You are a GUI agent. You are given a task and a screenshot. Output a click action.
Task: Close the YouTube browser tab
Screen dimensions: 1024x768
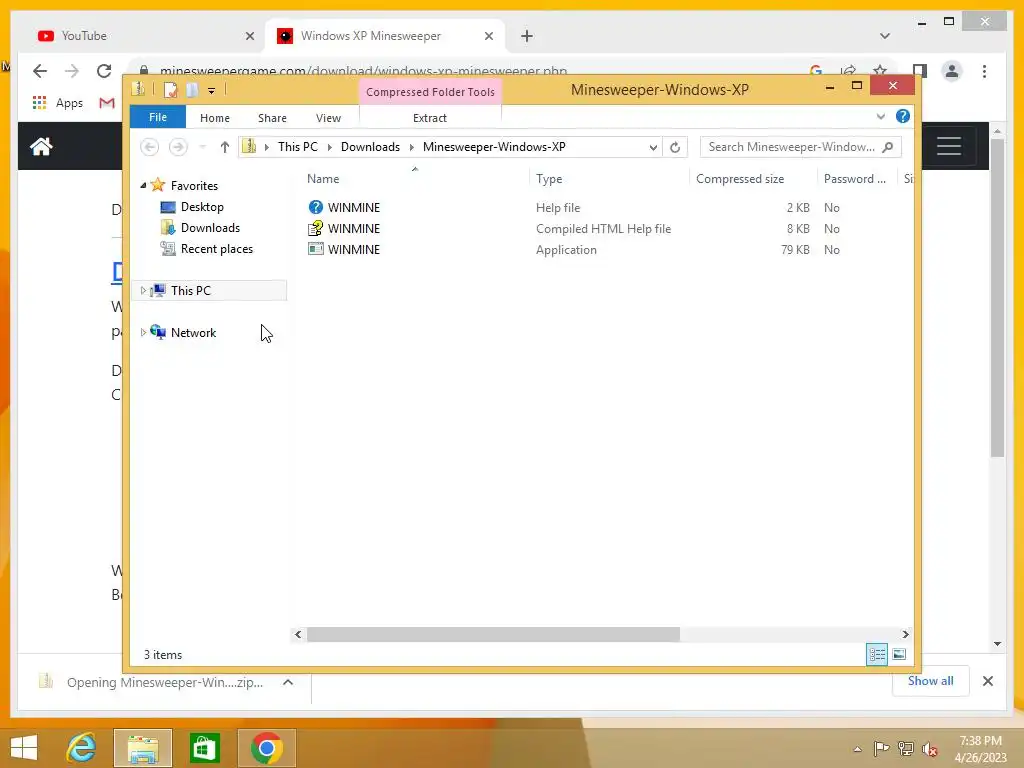click(249, 36)
